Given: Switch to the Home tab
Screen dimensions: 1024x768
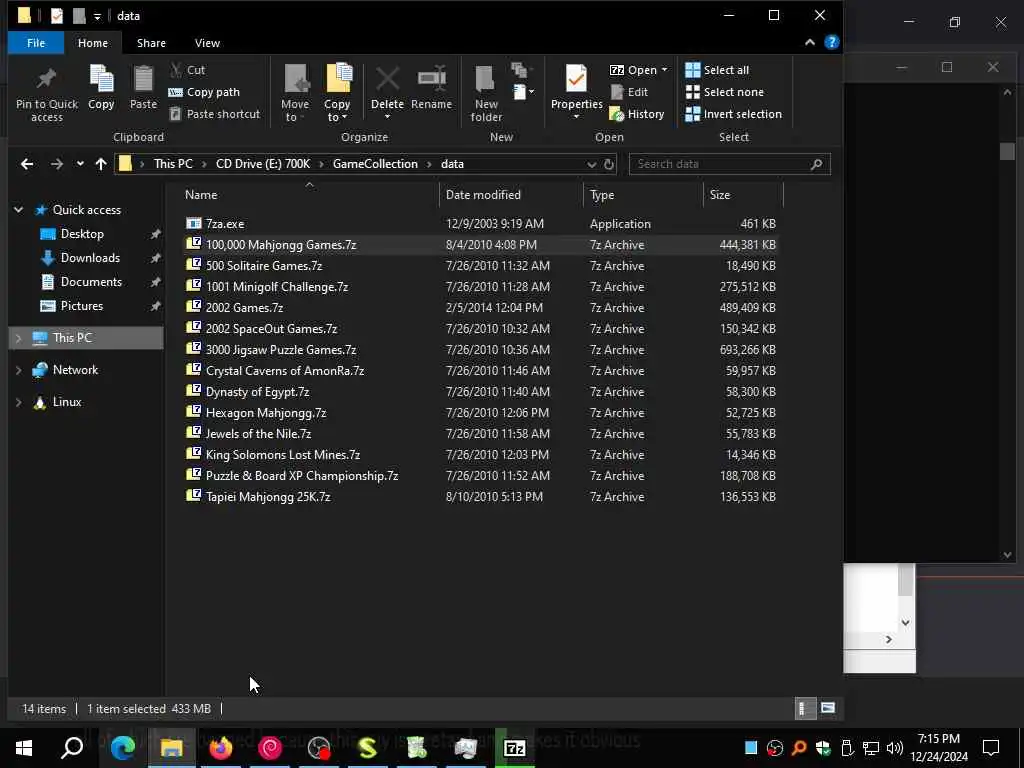Looking at the screenshot, I should click(x=93, y=43).
